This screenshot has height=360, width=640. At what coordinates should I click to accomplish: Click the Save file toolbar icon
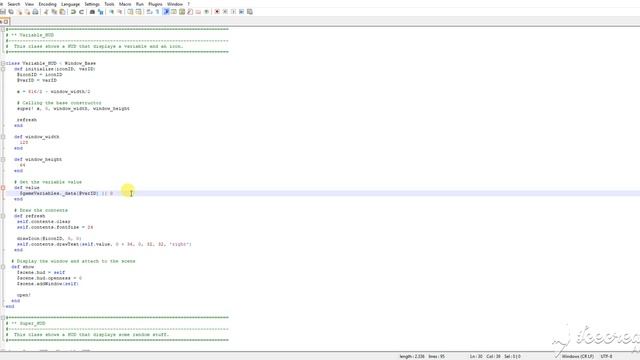(x=3, y=12)
